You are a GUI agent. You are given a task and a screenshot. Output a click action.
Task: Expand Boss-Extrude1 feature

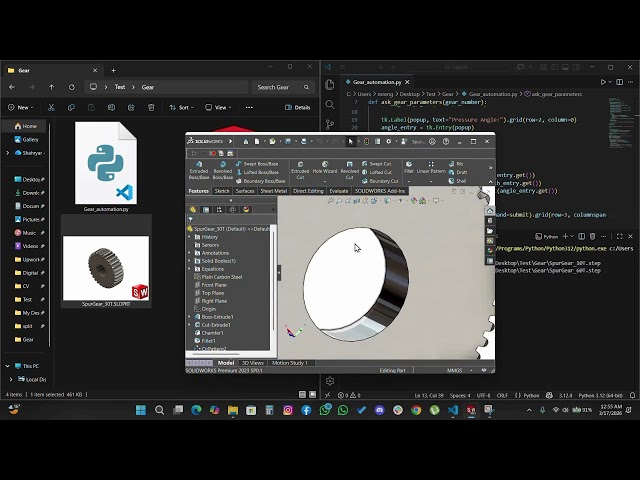pyautogui.click(x=189, y=317)
